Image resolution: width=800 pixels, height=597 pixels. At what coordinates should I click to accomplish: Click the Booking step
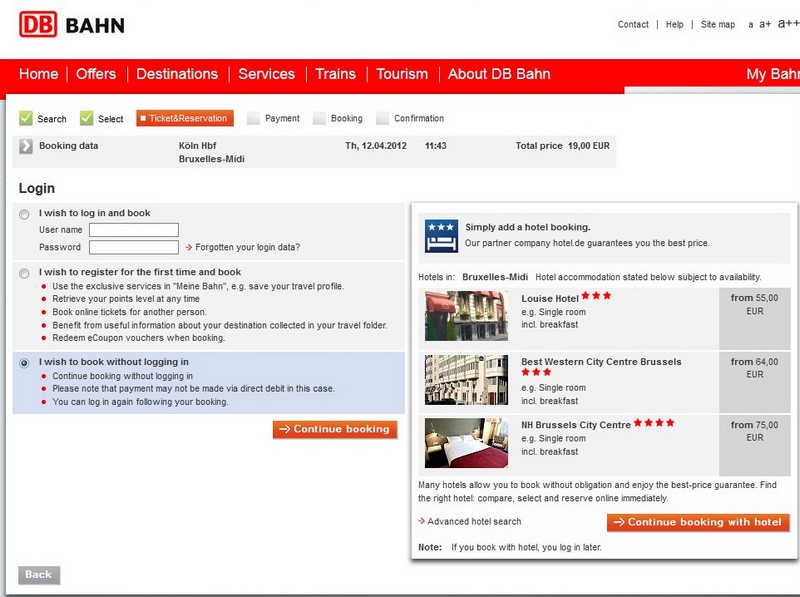pyautogui.click(x=338, y=118)
